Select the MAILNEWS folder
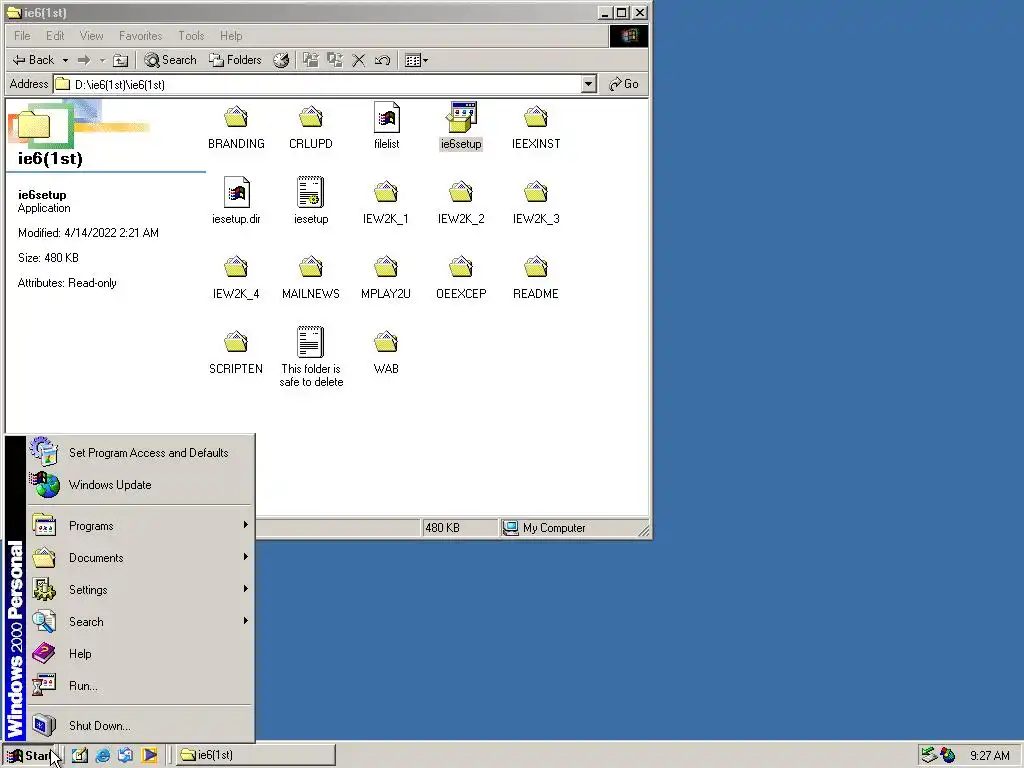1024x768 pixels. point(311,278)
